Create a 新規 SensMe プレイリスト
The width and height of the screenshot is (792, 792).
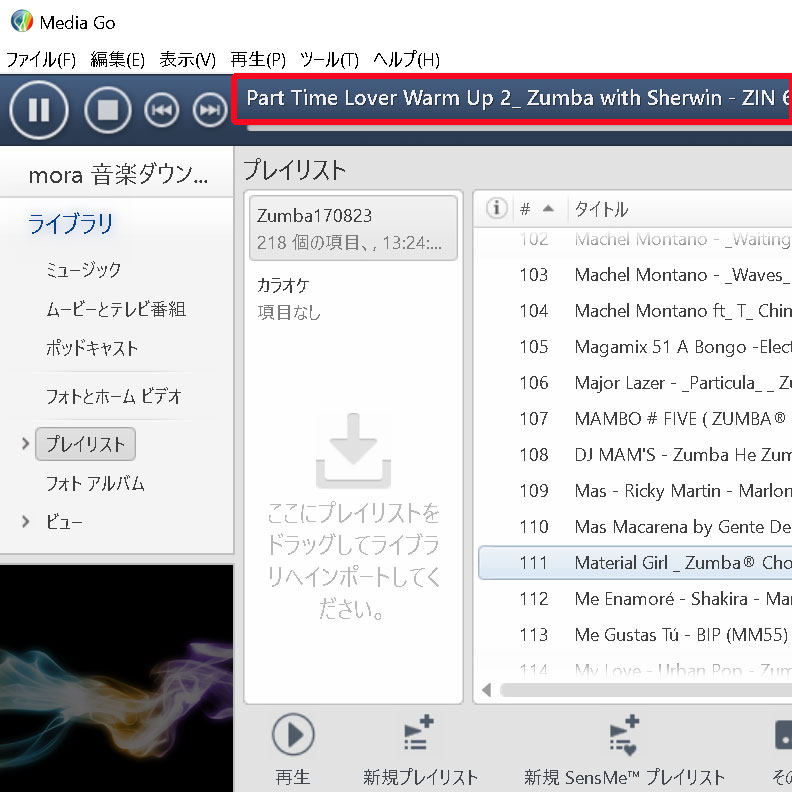point(624,735)
